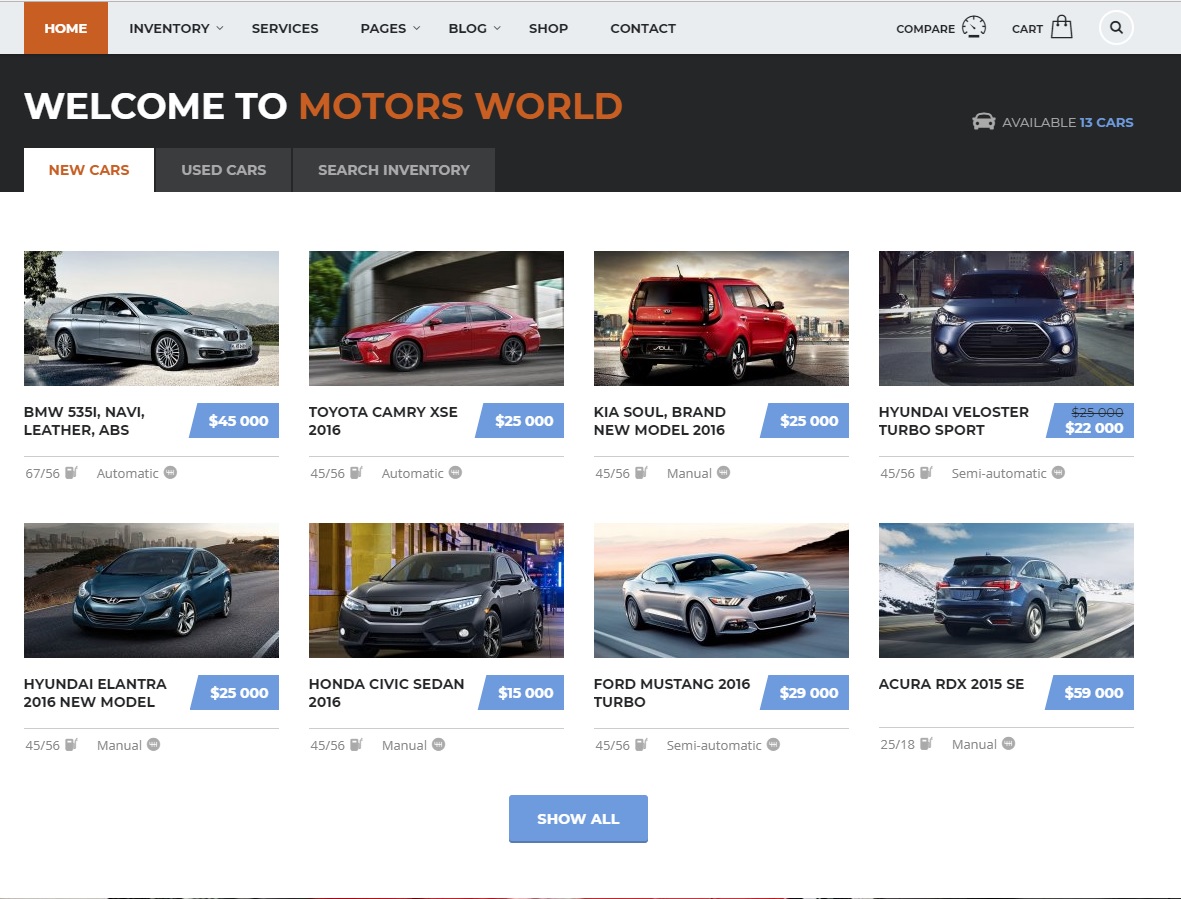1181x899 pixels.
Task: Open the Contact menu item
Action: pyautogui.click(x=642, y=28)
